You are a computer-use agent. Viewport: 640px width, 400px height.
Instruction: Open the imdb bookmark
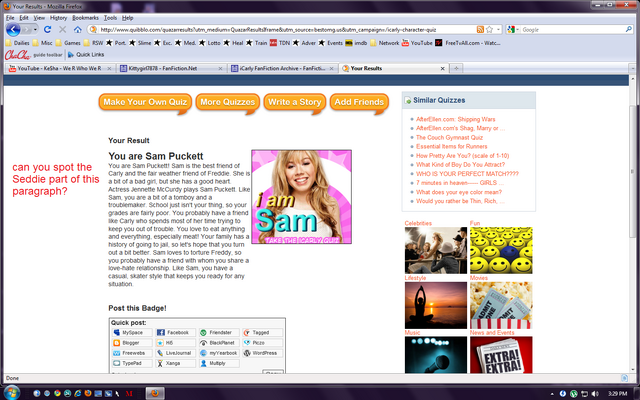[356, 43]
